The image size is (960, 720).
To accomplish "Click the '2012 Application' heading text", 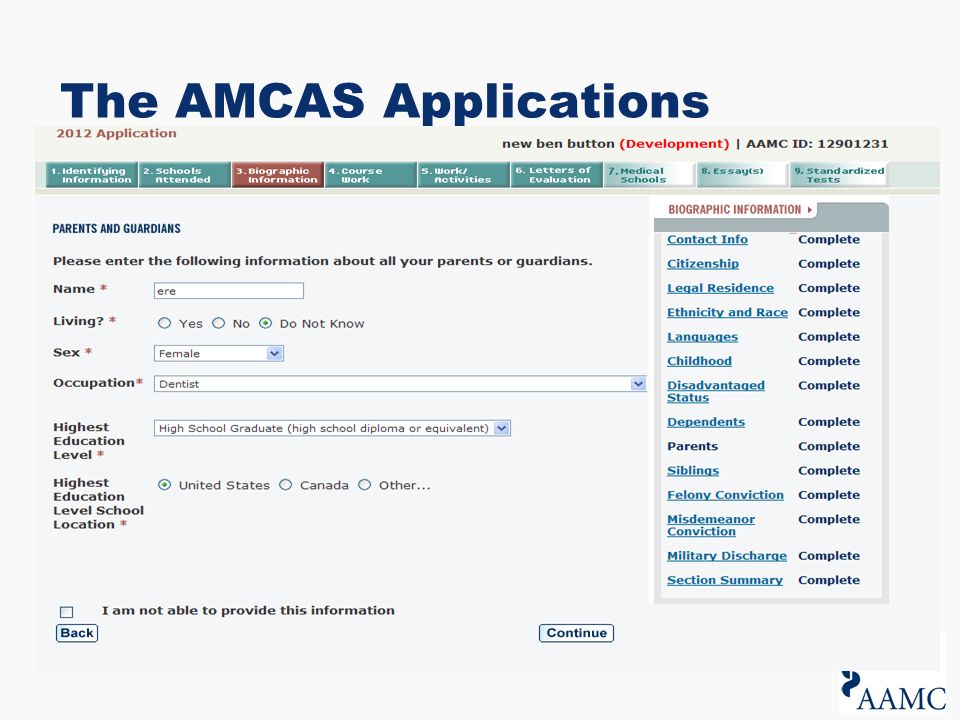I will click(116, 133).
